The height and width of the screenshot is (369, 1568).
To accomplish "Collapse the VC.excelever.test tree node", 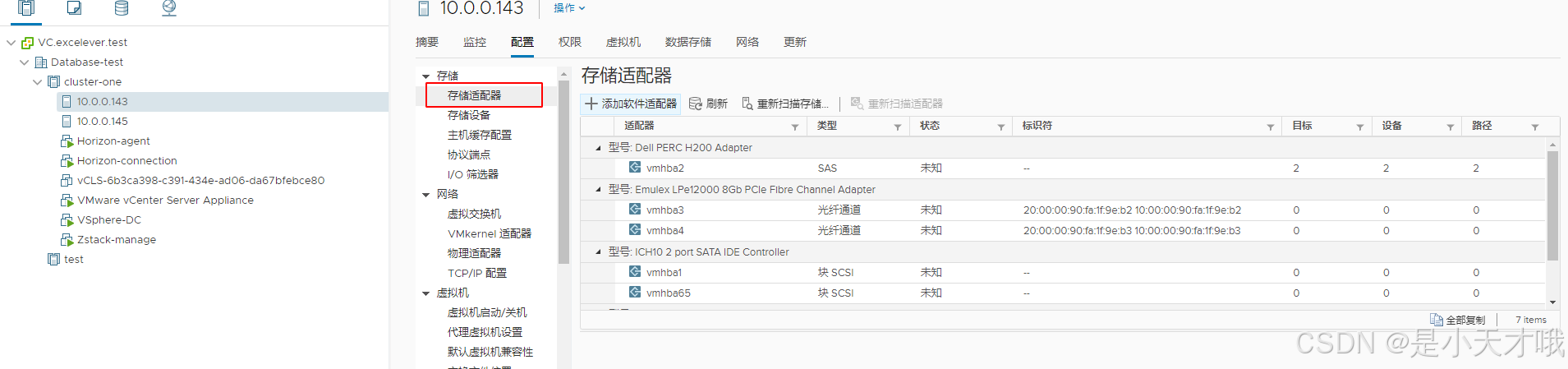I will (11, 43).
